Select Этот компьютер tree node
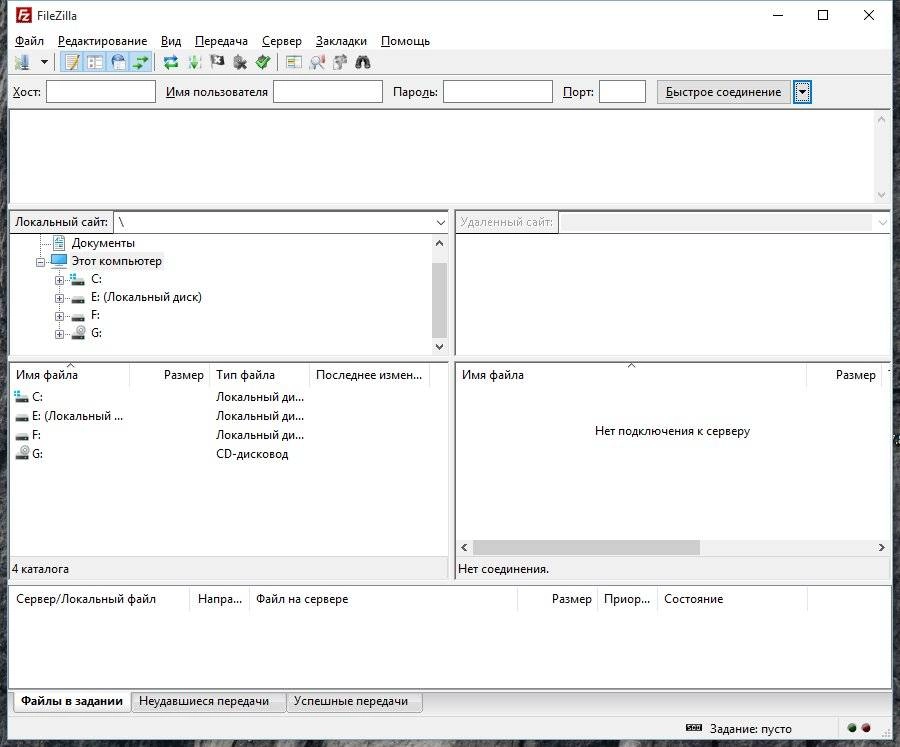This screenshot has width=900, height=747. [x=117, y=261]
